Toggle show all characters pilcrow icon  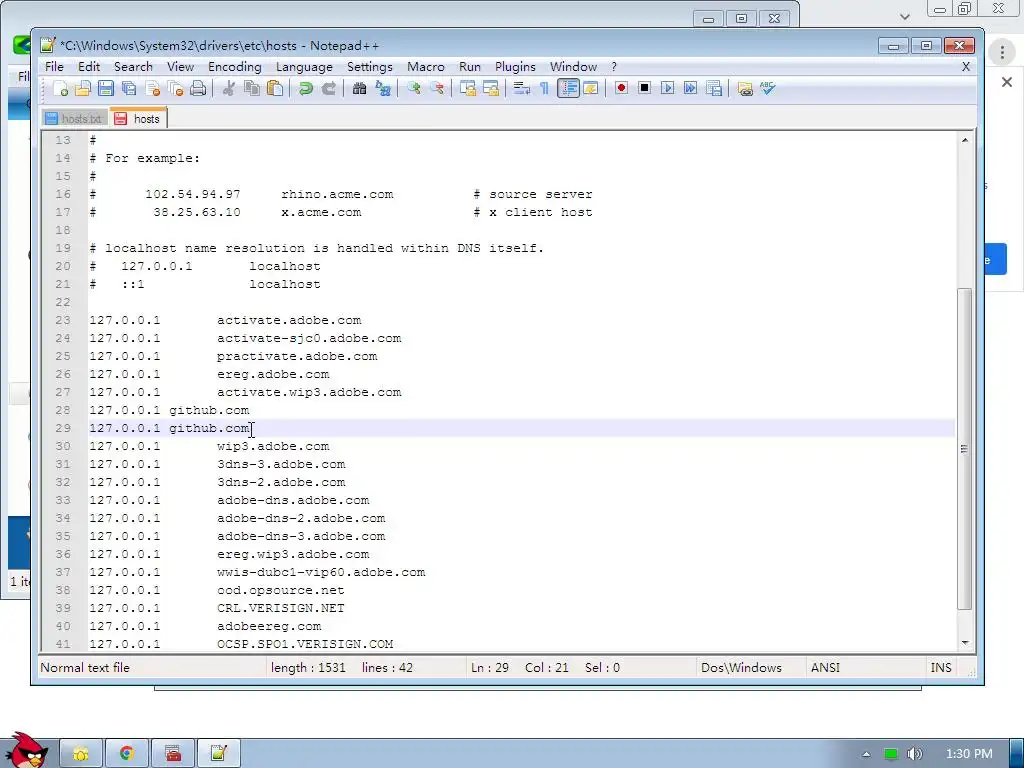pos(544,88)
